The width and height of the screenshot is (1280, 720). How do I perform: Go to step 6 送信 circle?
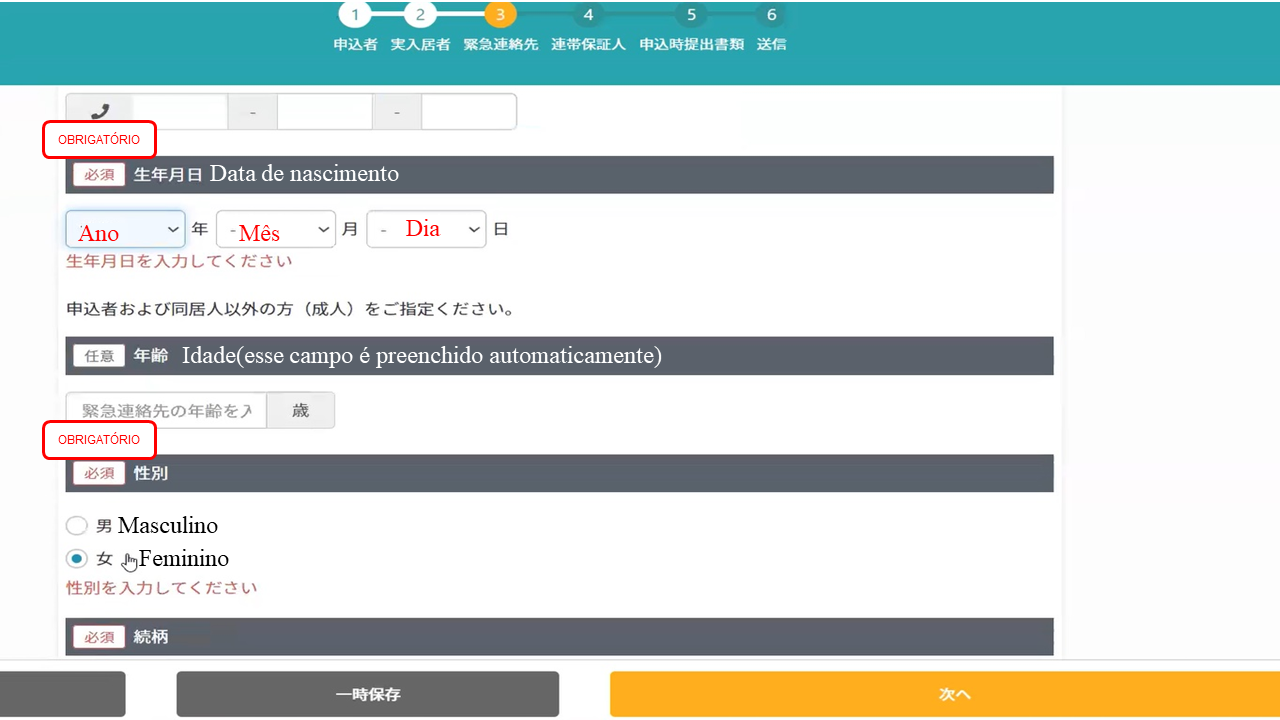point(770,15)
